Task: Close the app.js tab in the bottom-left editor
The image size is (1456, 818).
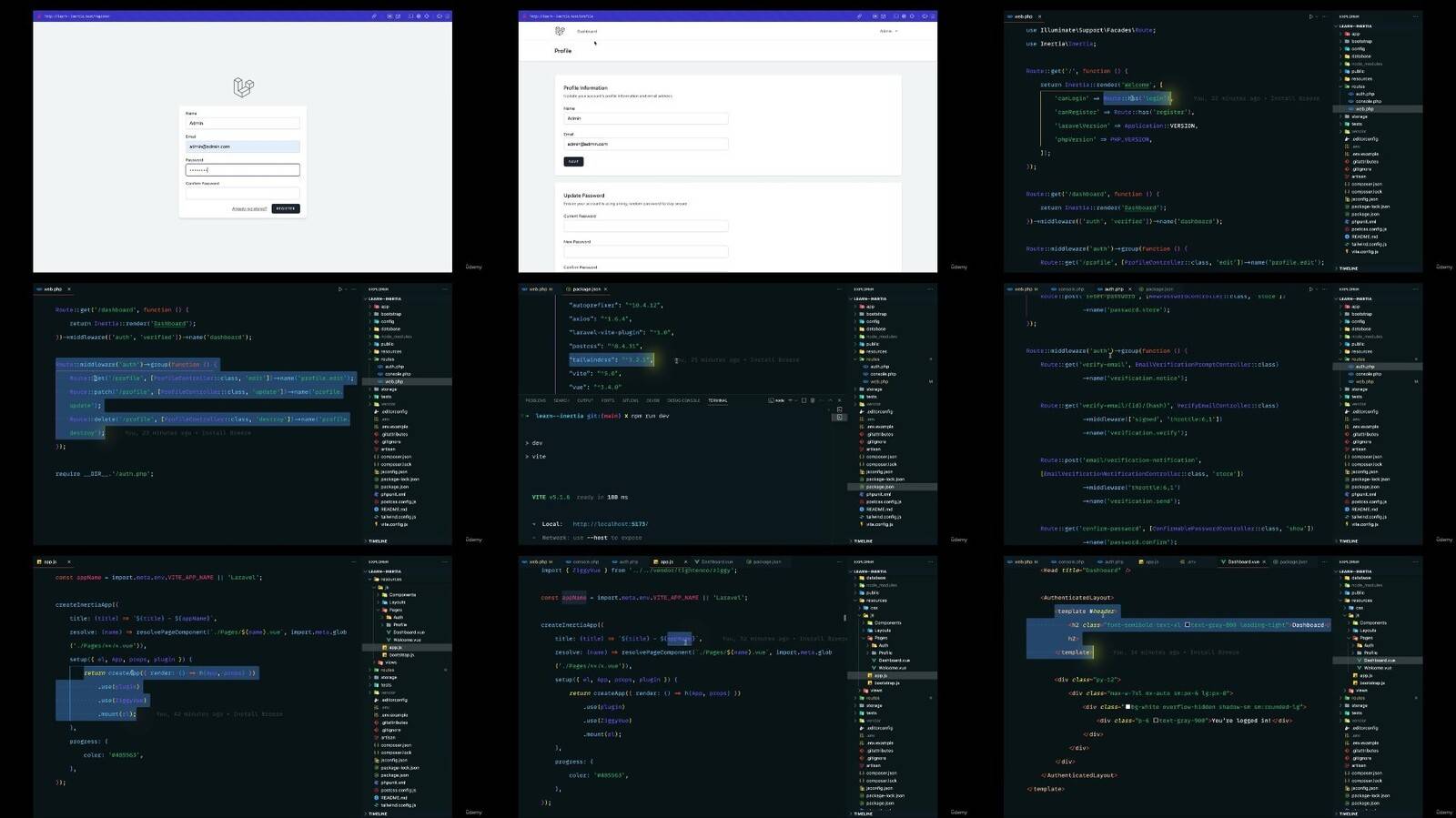Action: (68, 562)
